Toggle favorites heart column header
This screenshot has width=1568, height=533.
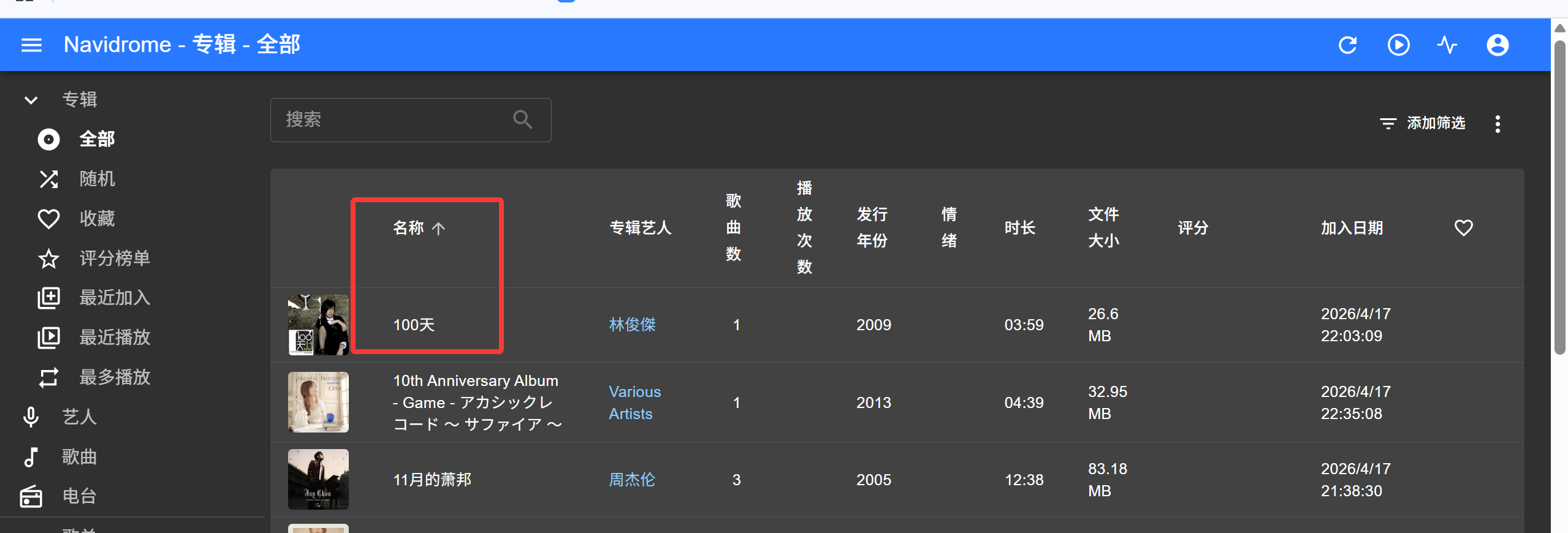(x=1463, y=228)
